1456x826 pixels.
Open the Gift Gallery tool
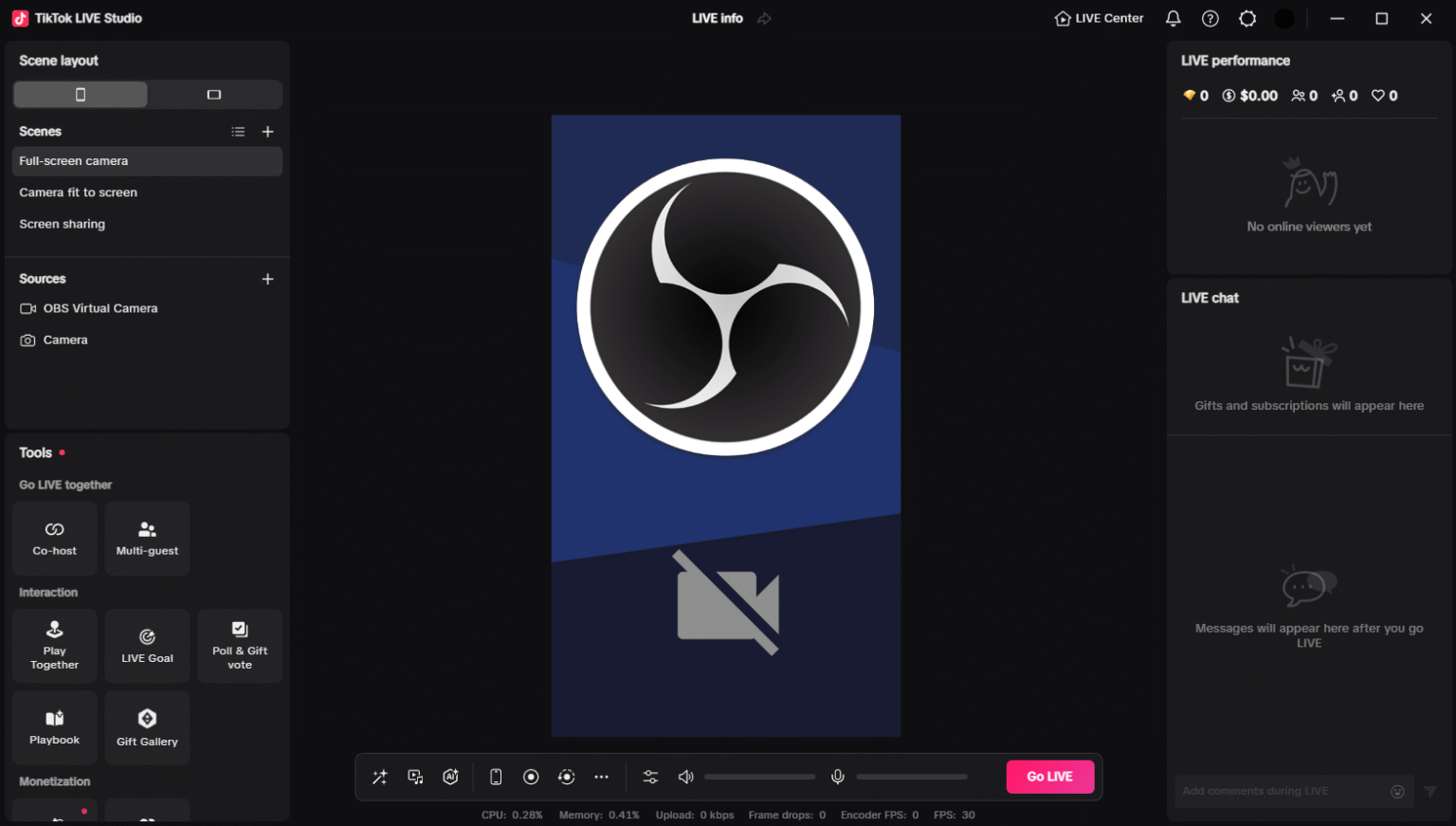(x=147, y=727)
